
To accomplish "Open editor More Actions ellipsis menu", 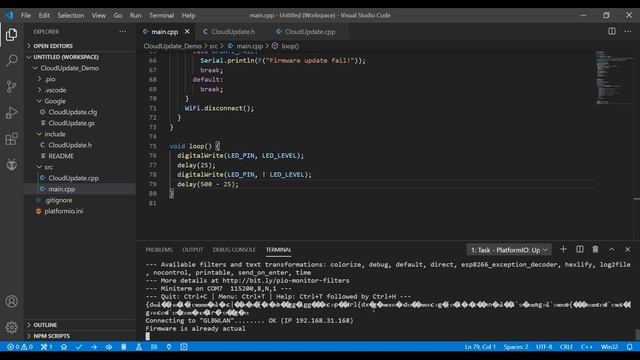I will [x=627, y=31].
